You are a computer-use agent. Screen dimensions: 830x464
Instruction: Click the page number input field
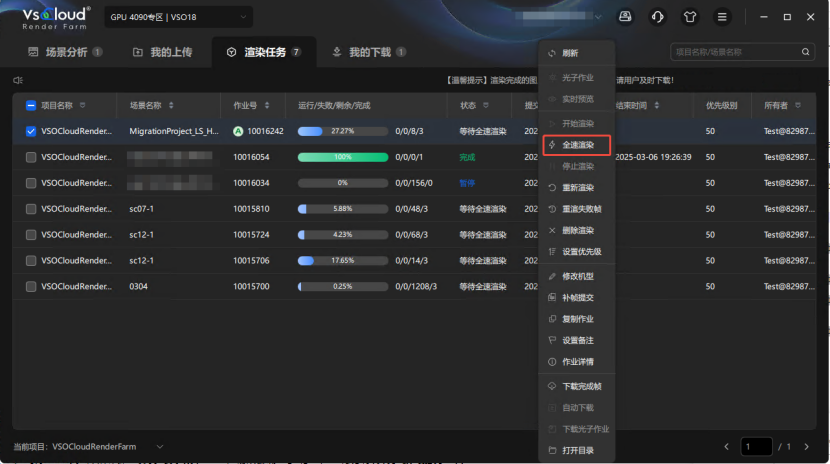(756, 447)
